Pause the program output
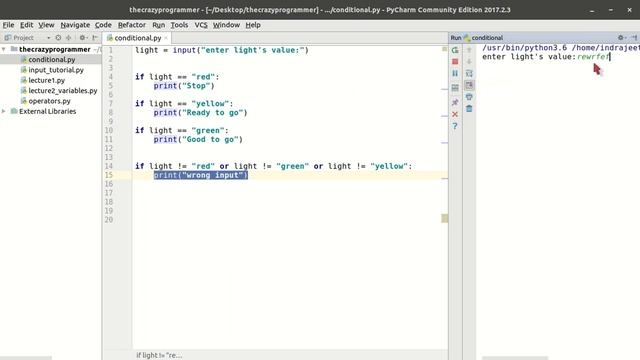Image resolution: width=640 pixels, height=360 pixels. coord(455,73)
